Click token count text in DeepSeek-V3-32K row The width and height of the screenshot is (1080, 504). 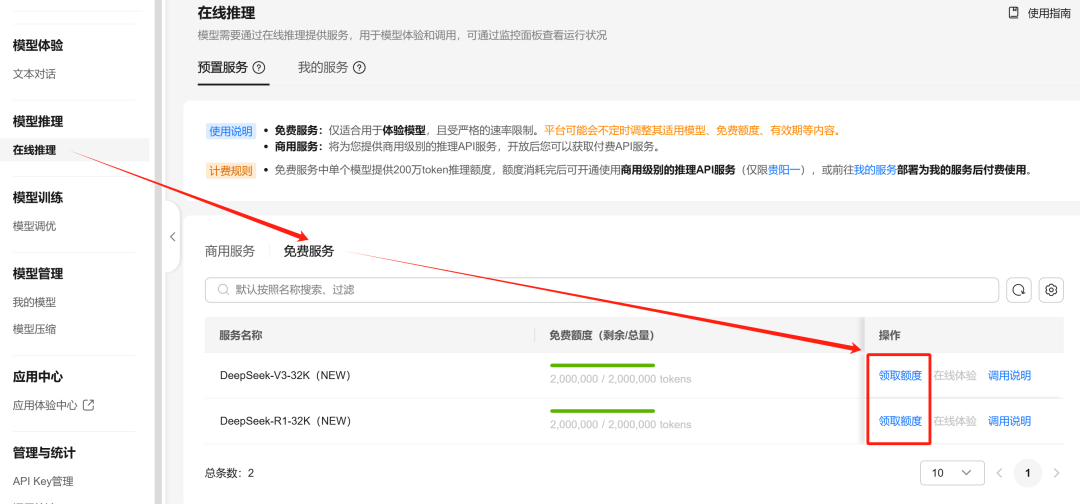[x=621, y=379]
